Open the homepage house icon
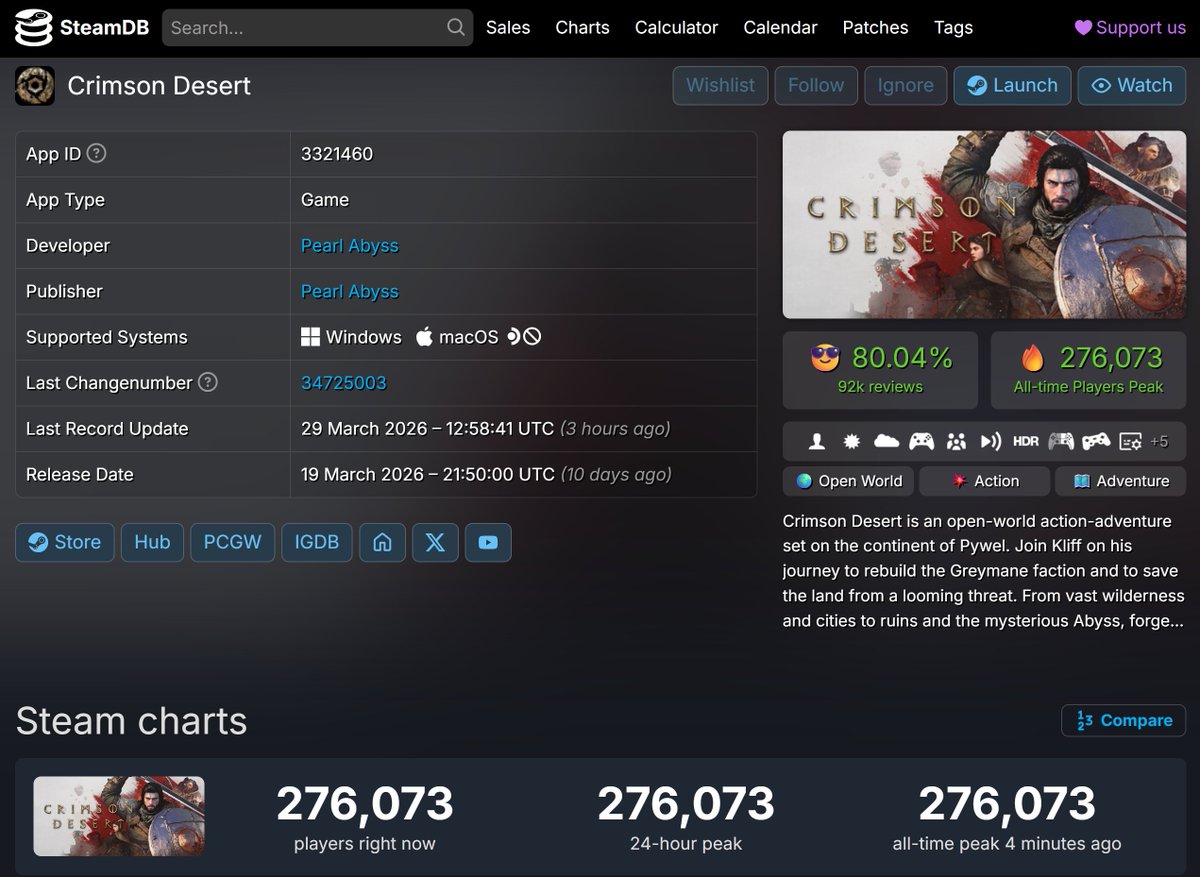Screen dimensions: 1200x877 point(382,542)
